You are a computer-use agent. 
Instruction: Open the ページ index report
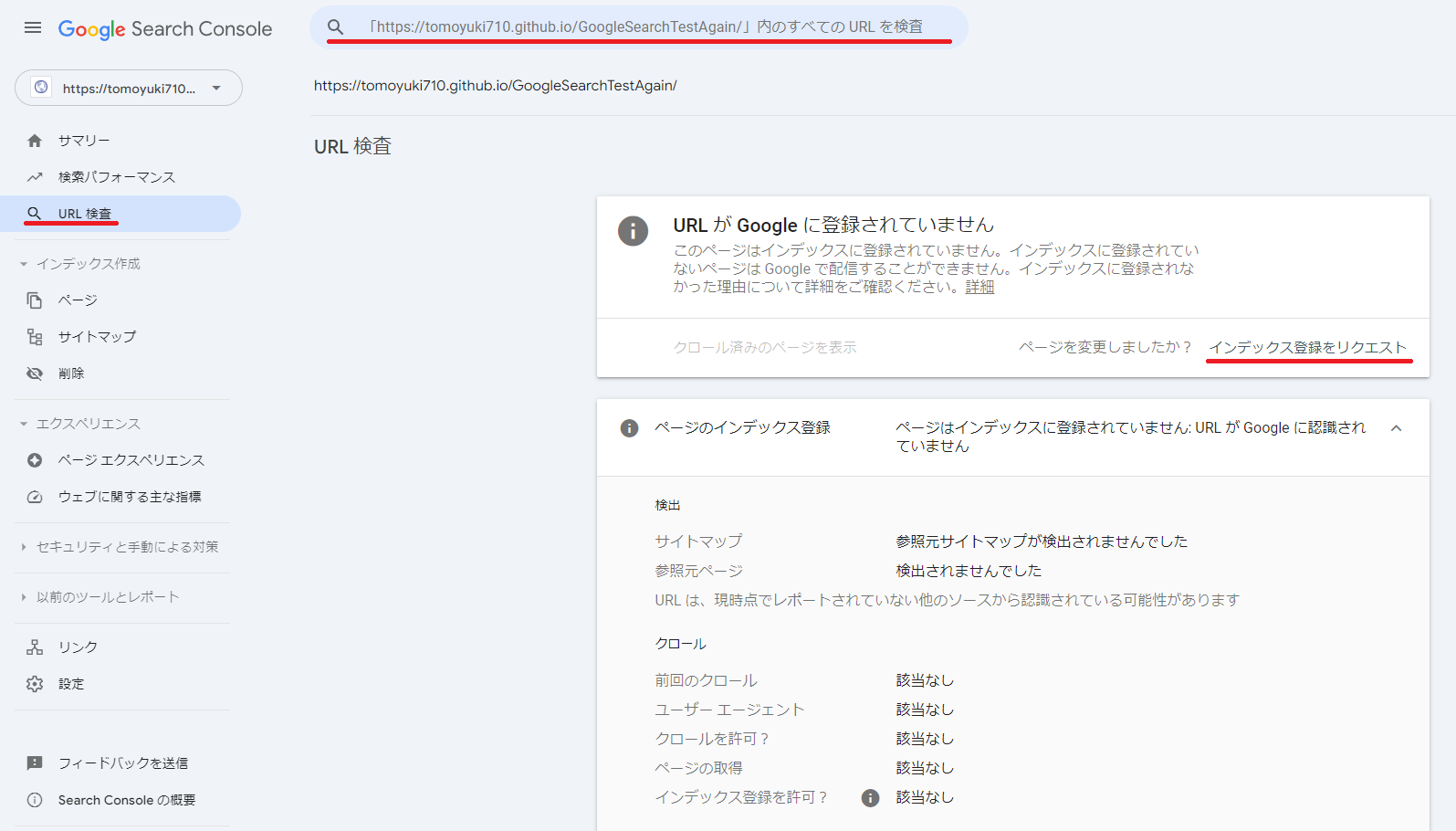click(x=120, y=300)
